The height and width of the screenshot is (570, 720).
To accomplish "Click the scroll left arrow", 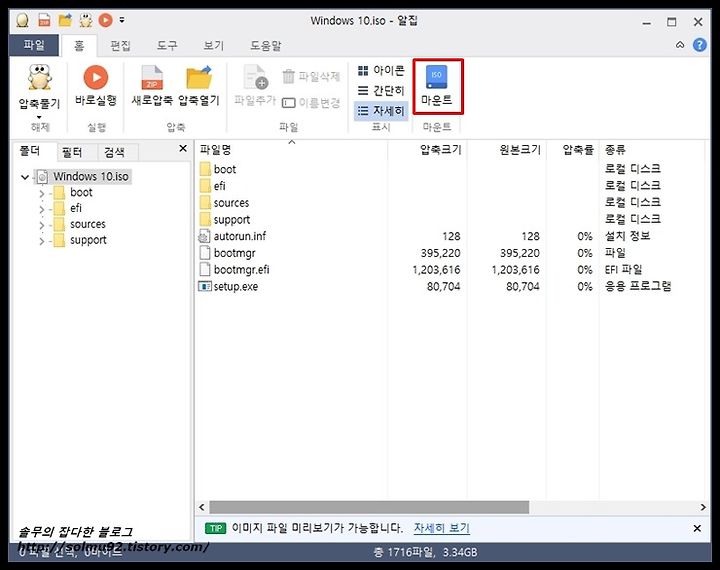I will click(x=202, y=507).
